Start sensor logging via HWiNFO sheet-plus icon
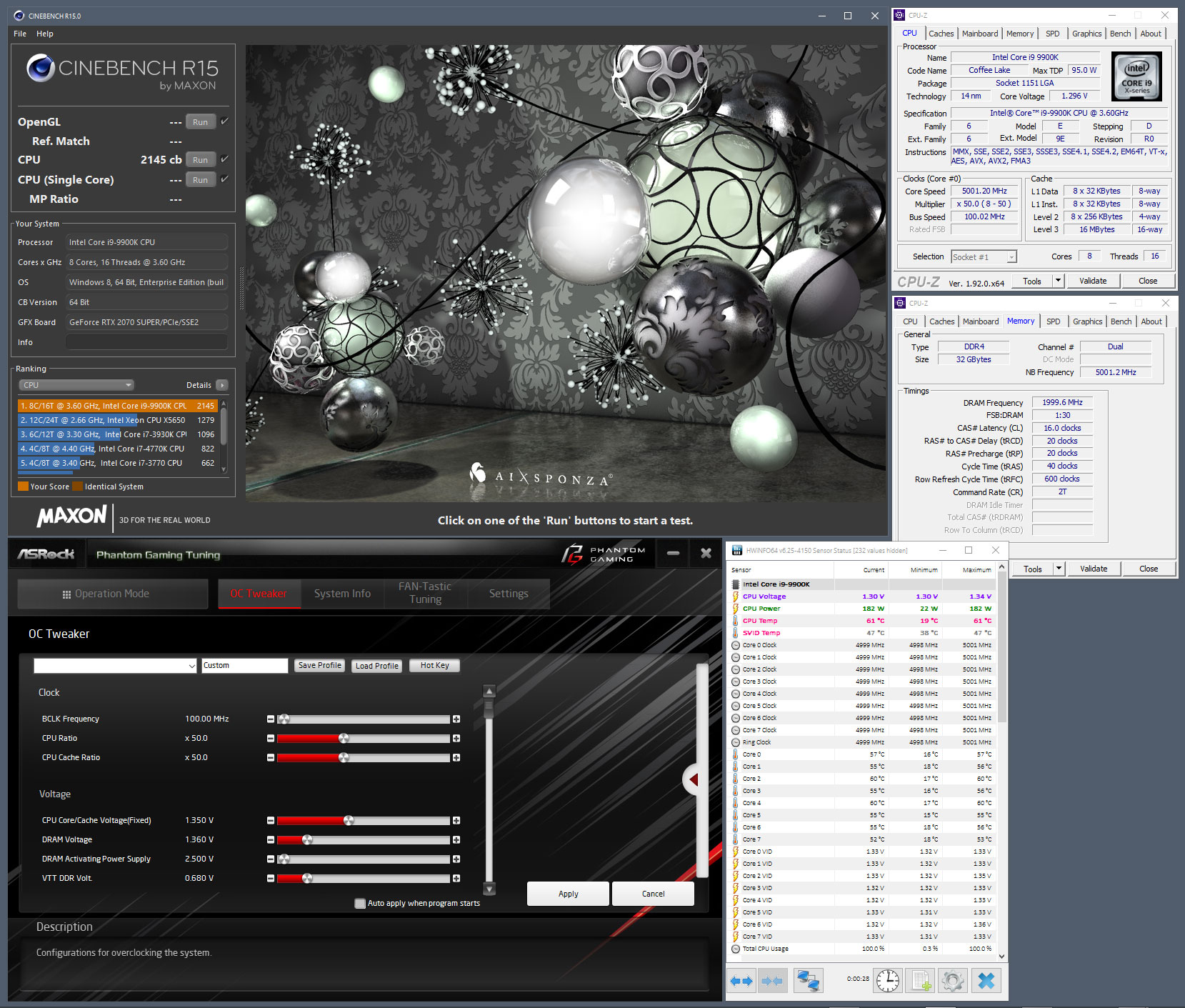This screenshot has height=1008, width=1185. [x=921, y=981]
